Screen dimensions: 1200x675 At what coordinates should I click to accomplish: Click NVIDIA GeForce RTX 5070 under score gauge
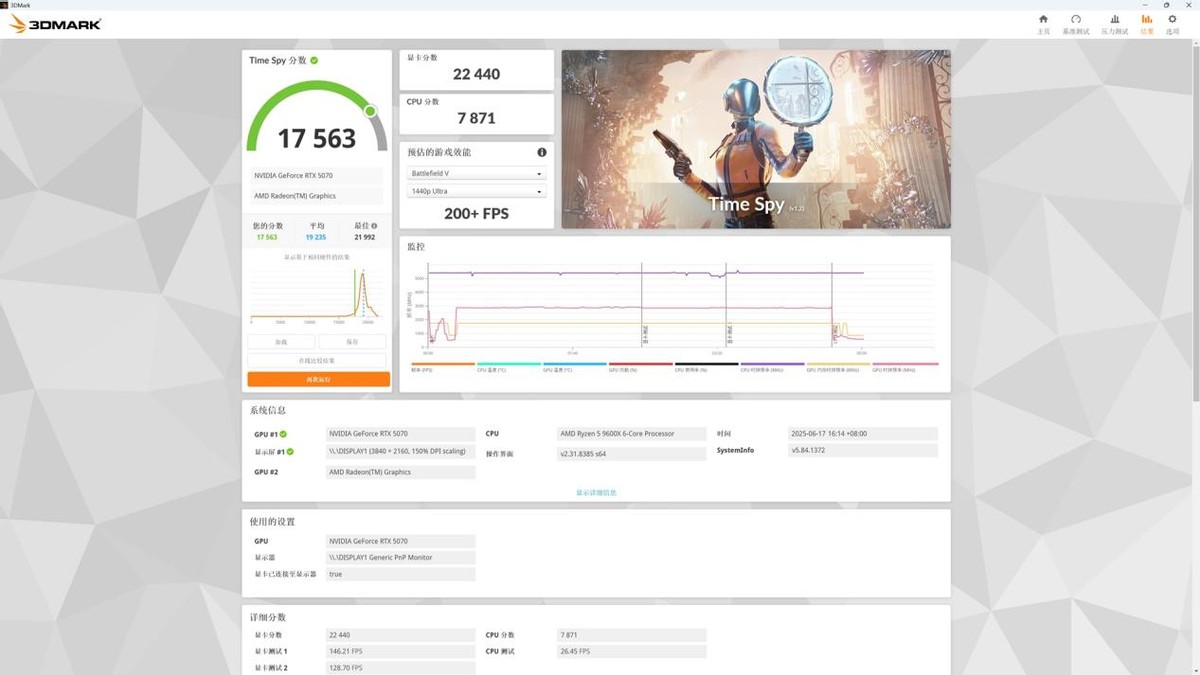click(x=315, y=176)
